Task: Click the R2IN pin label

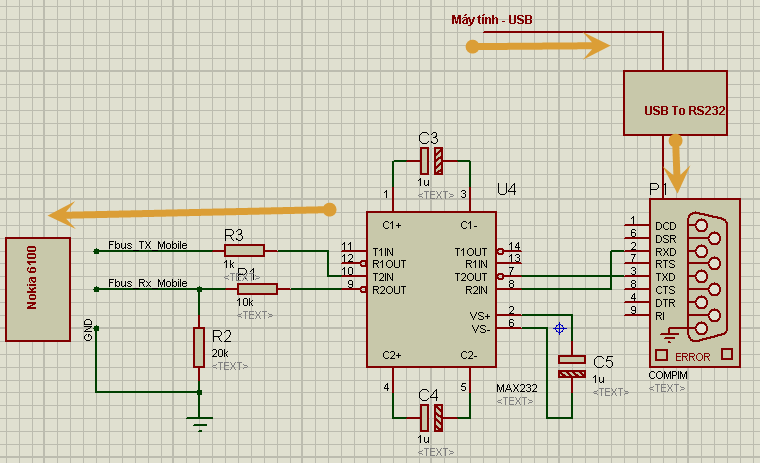Action: coord(476,290)
